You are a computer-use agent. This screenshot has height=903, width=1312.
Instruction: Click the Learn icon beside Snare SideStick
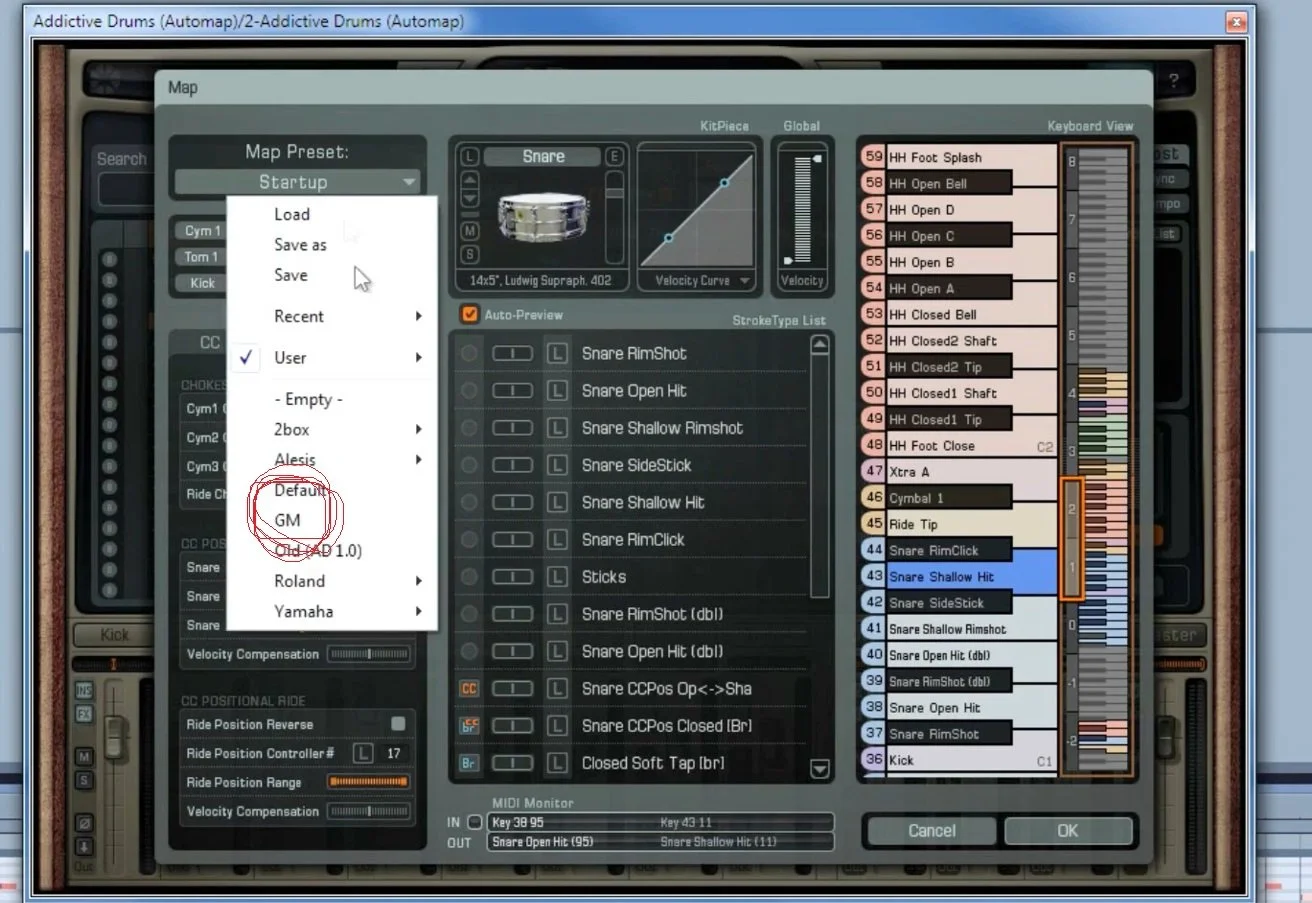556,465
